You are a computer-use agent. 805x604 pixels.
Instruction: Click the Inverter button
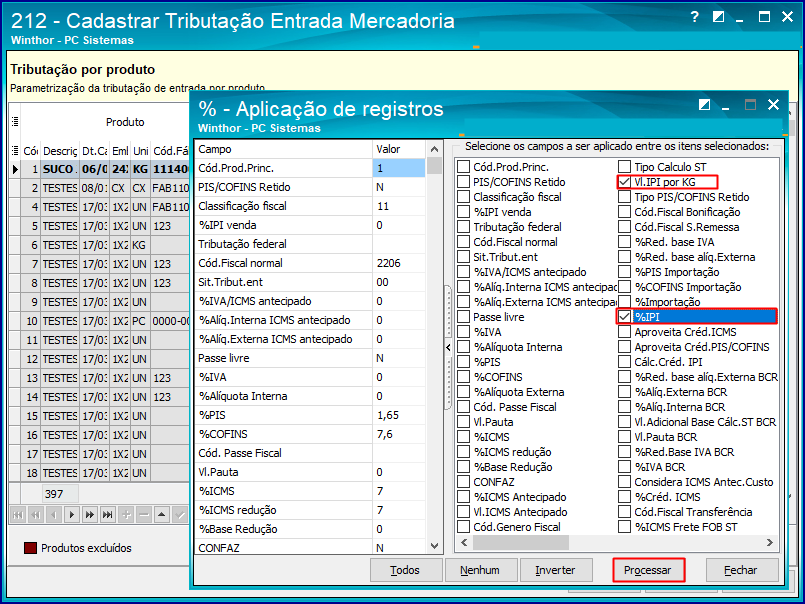[x=555, y=570]
